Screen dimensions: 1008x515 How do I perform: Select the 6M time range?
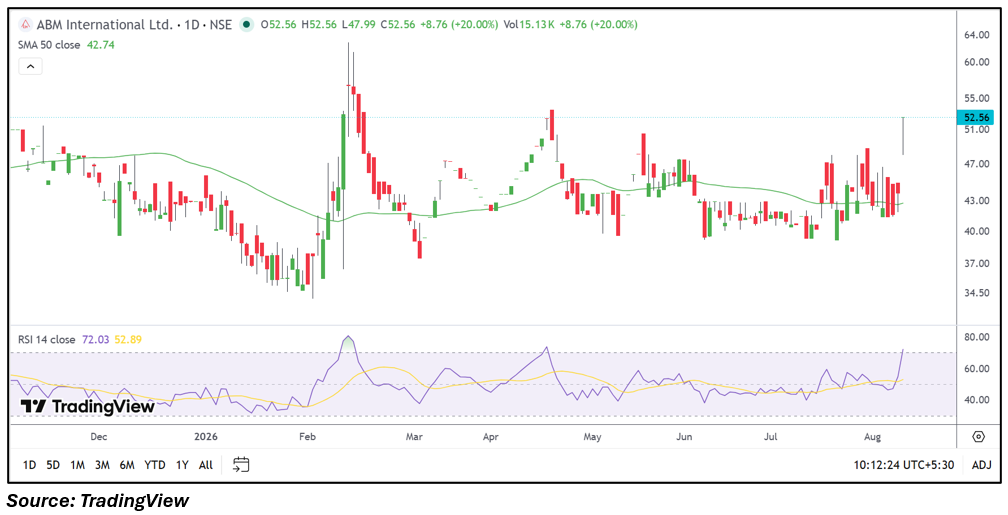(127, 465)
